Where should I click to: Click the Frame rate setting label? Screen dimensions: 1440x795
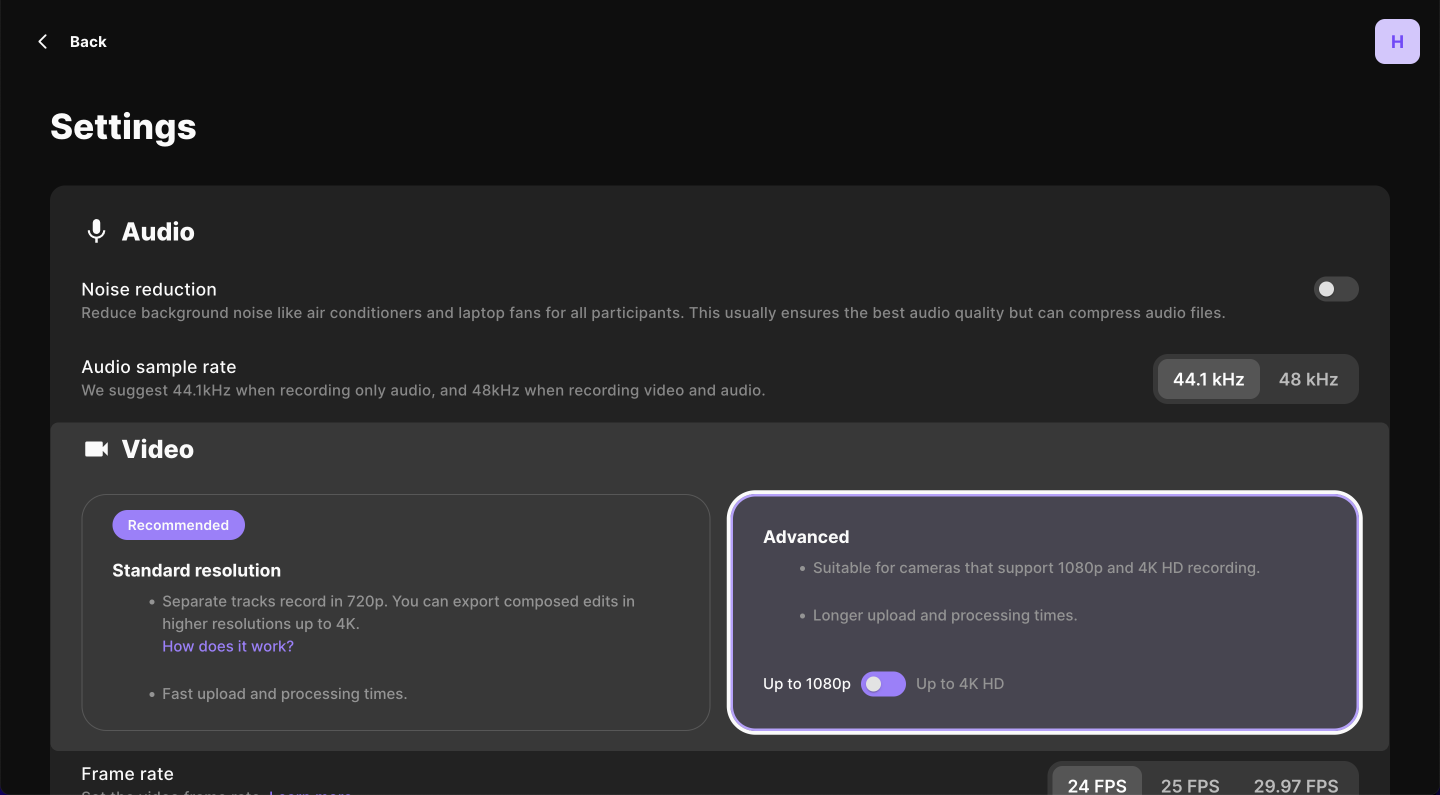(x=127, y=774)
